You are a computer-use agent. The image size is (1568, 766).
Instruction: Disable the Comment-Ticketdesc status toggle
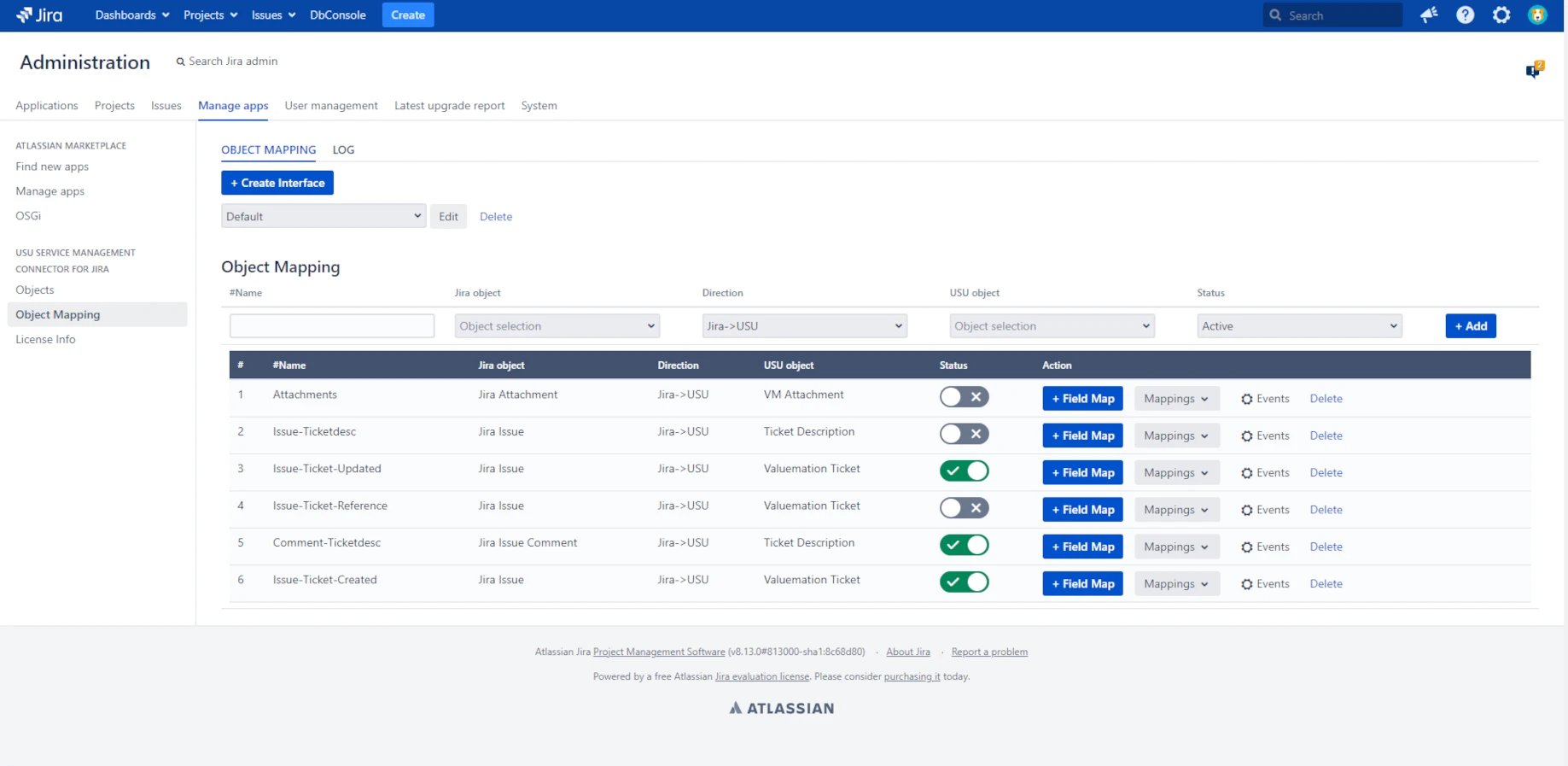(965, 545)
